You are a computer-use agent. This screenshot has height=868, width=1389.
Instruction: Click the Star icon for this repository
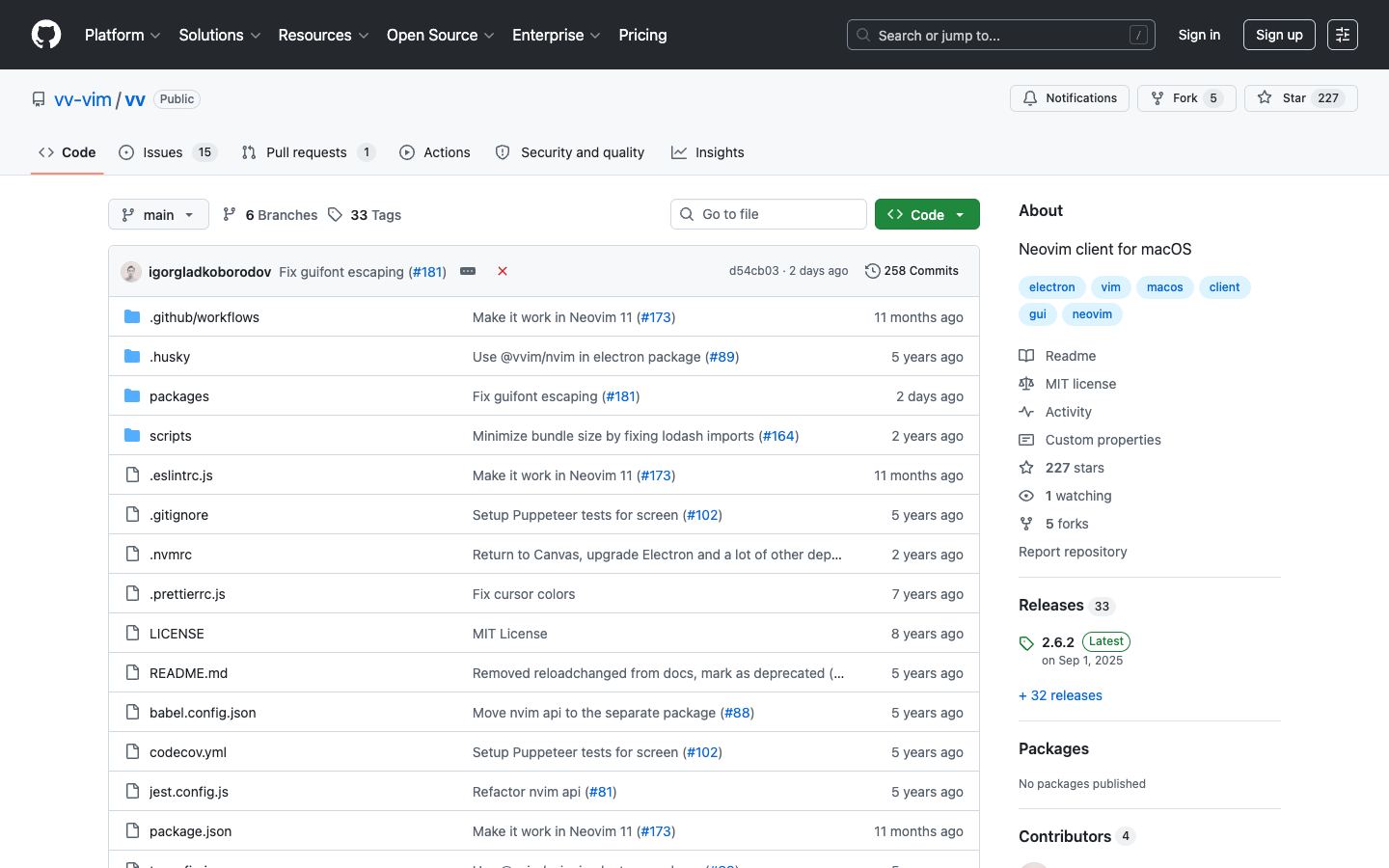coord(1265,98)
